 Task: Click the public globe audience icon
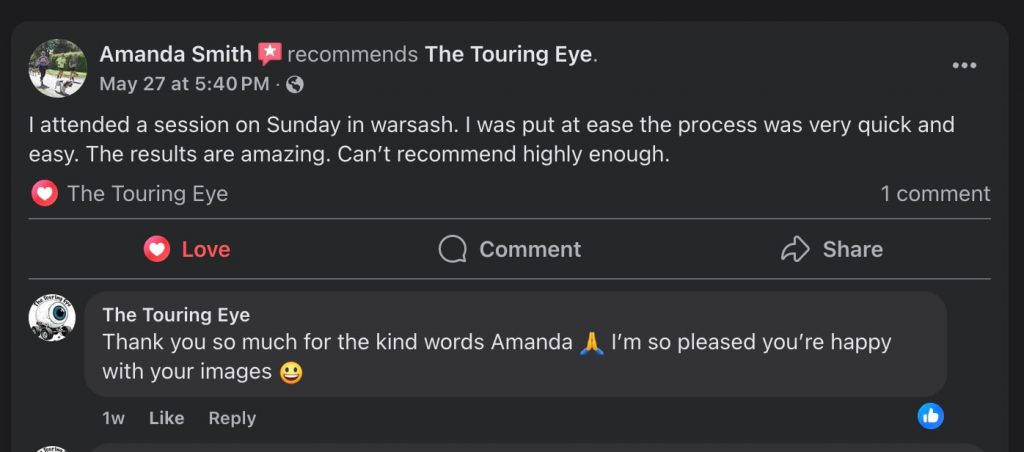pos(295,85)
